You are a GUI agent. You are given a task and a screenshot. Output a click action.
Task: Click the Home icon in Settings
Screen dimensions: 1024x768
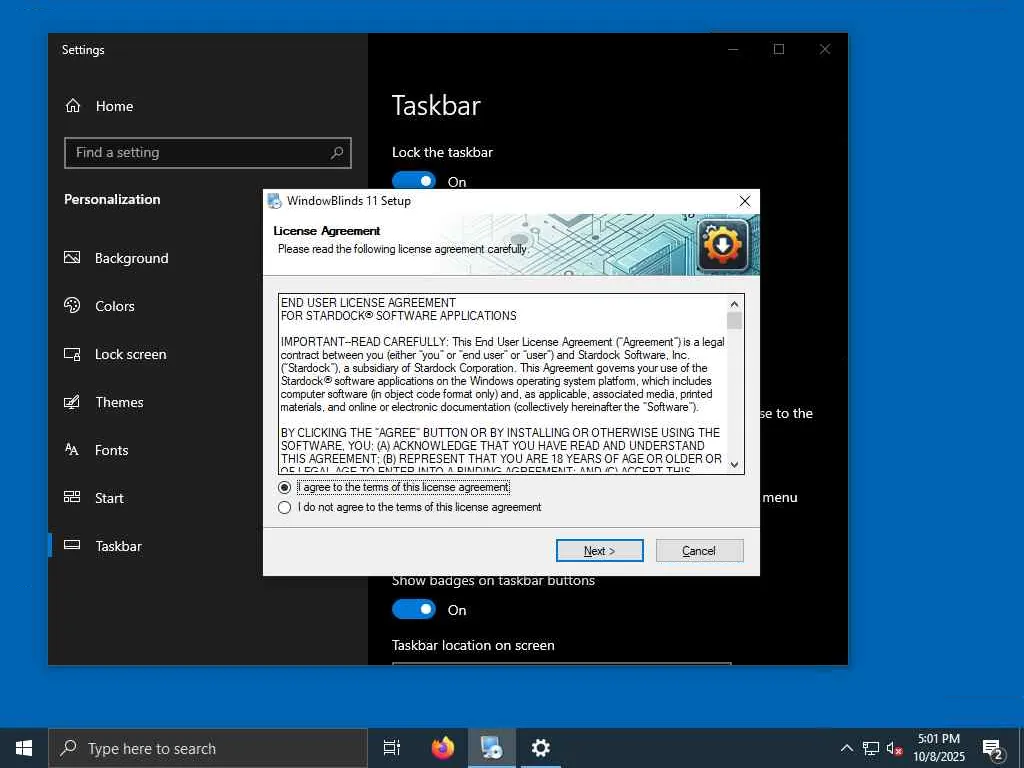pos(72,106)
